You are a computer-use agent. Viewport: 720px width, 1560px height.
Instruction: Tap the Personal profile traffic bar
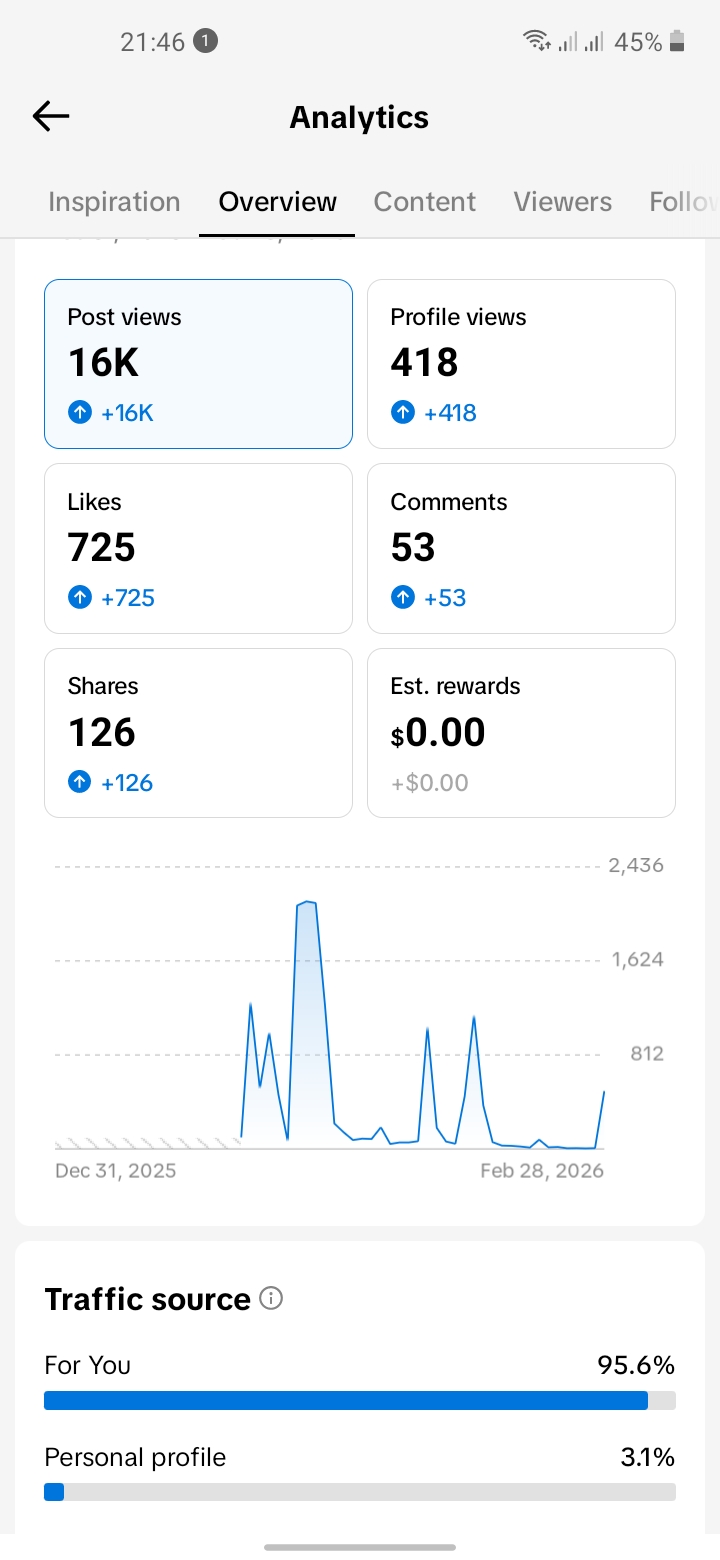pyautogui.click(x=360, y=1492)
